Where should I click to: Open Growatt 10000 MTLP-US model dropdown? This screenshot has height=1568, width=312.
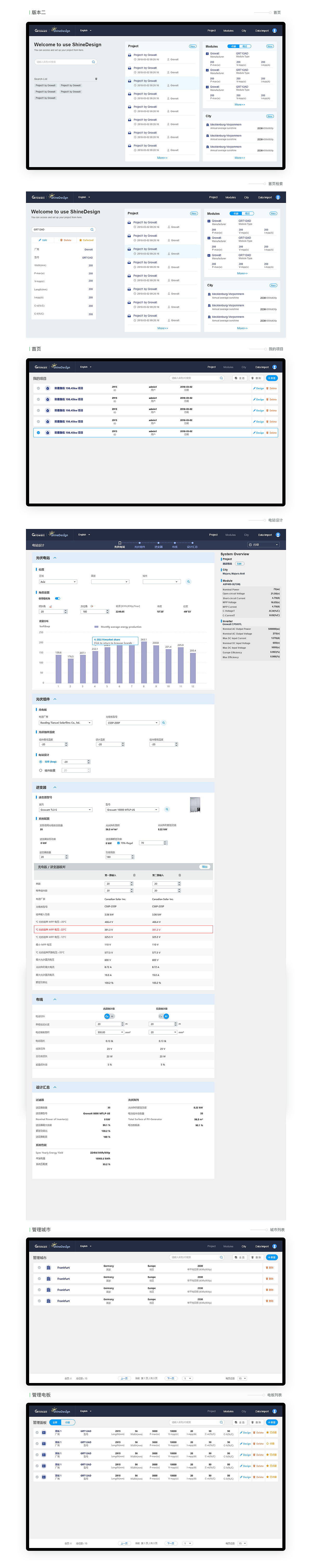click(x=133, y=810)
